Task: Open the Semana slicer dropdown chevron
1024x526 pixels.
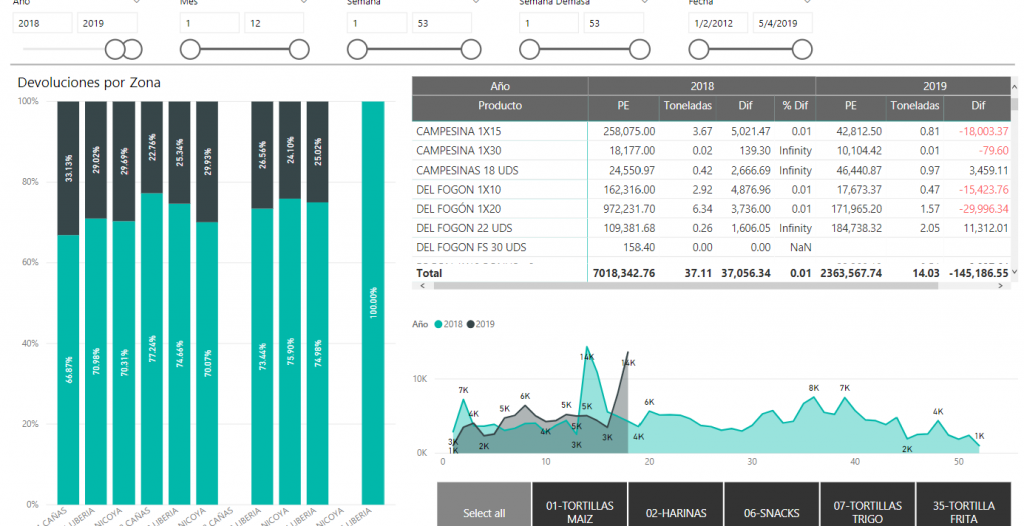Action: (472, 3)
